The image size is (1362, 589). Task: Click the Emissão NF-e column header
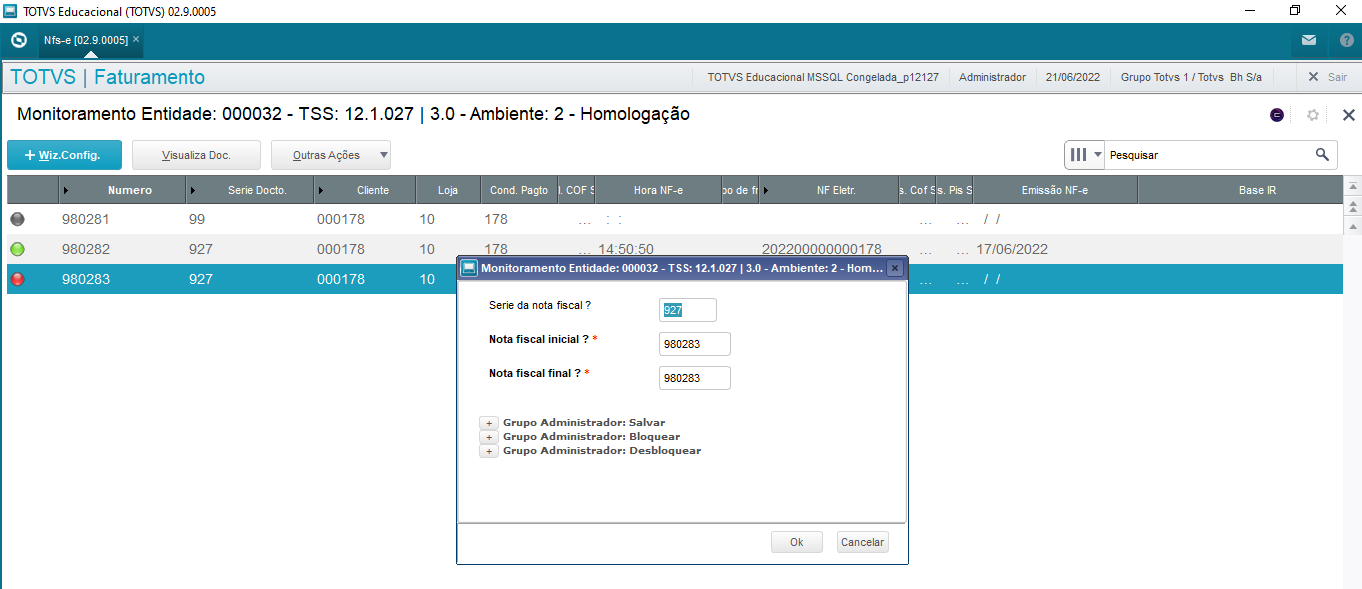(1055, 190)
